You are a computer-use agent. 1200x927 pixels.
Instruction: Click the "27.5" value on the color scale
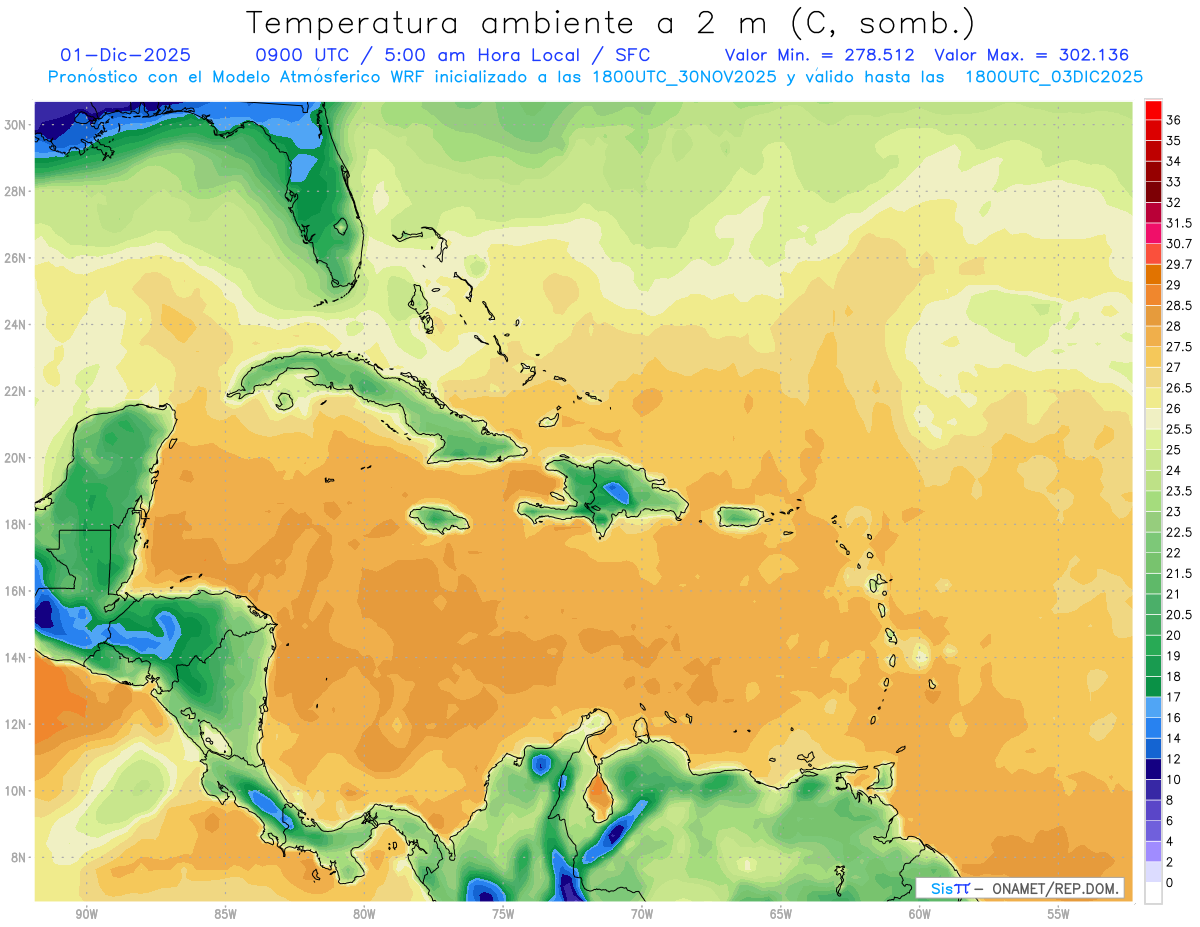point(1179,347)
